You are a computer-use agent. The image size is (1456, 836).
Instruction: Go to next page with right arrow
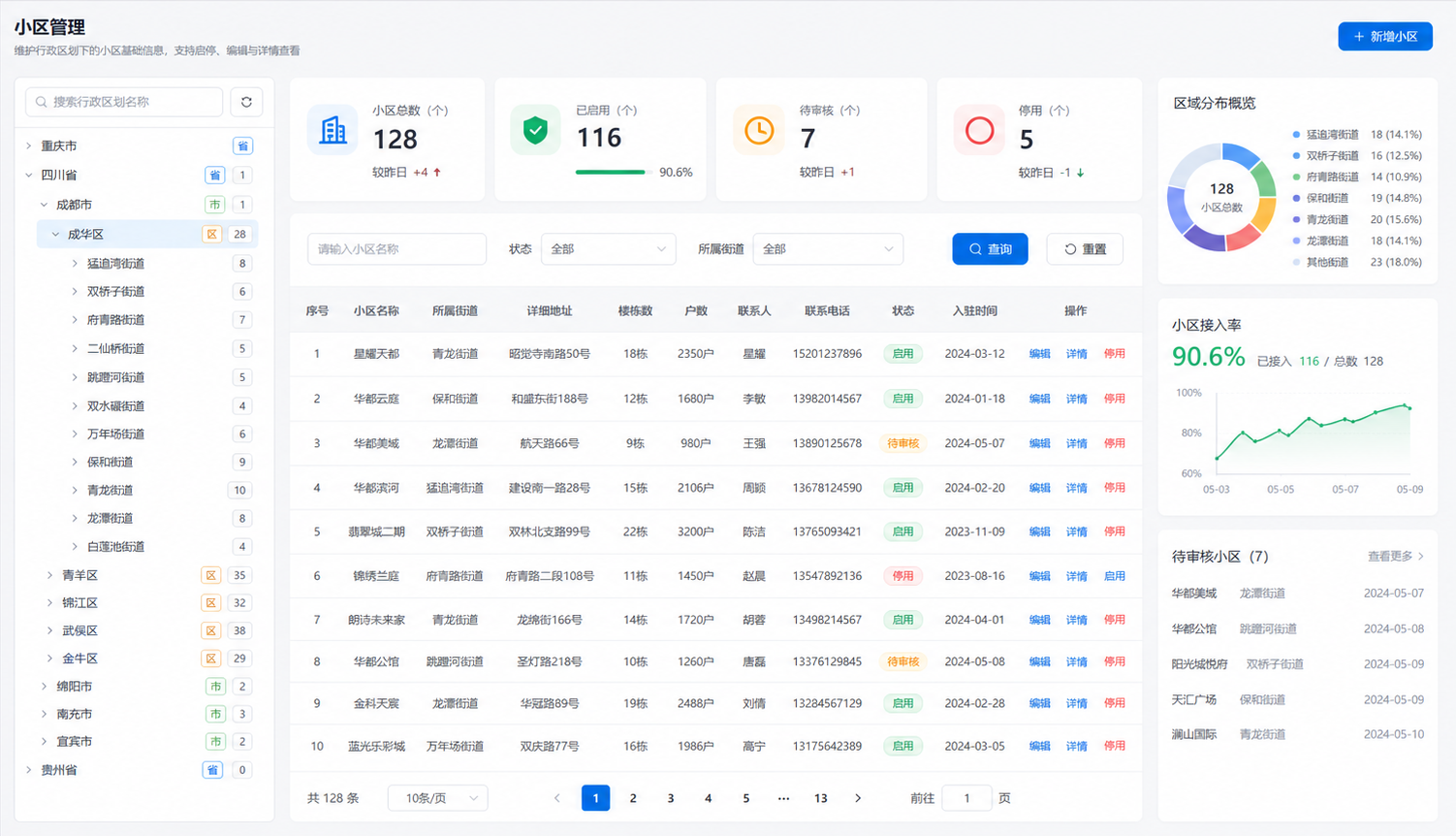point(858,798)
